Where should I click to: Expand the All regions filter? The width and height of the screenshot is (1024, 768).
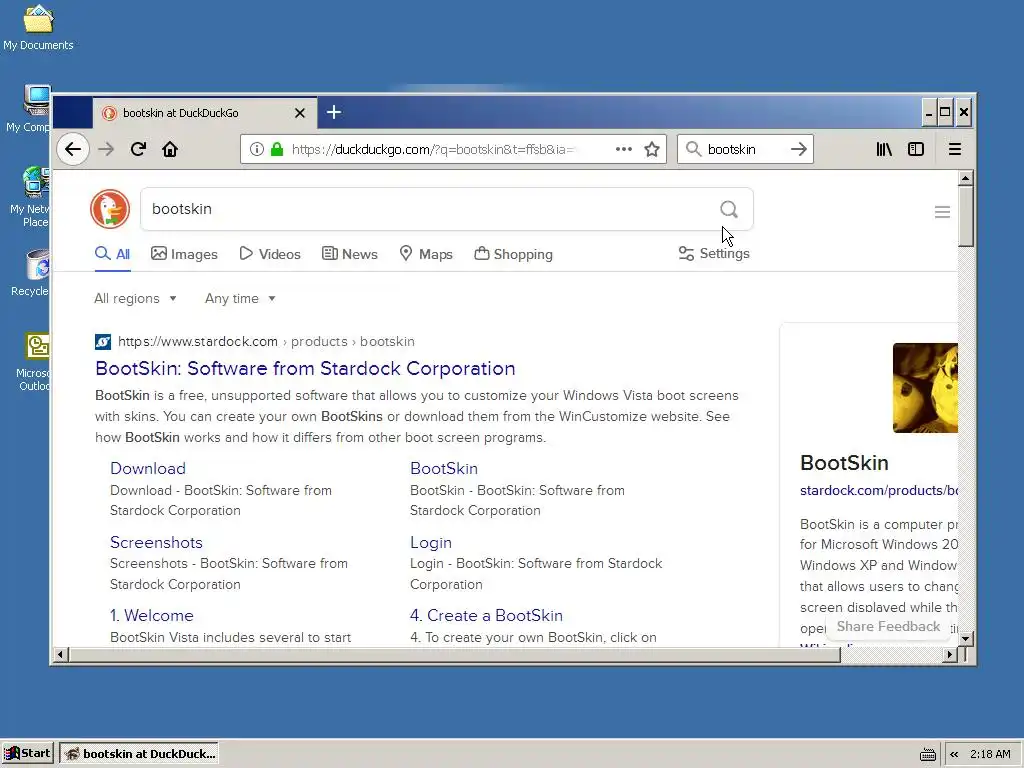[135, 298]
